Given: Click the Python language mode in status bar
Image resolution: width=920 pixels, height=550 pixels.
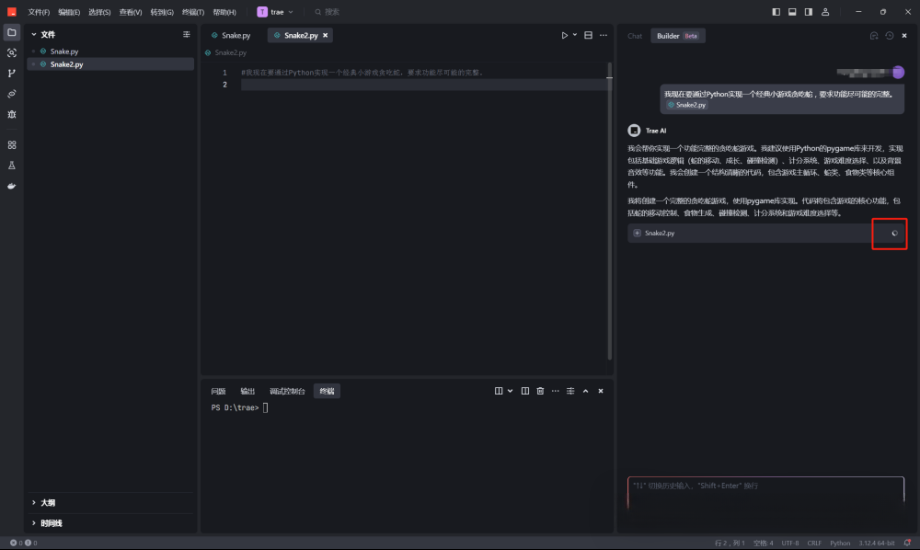Looking at the screenshot, I should [840, 543].
